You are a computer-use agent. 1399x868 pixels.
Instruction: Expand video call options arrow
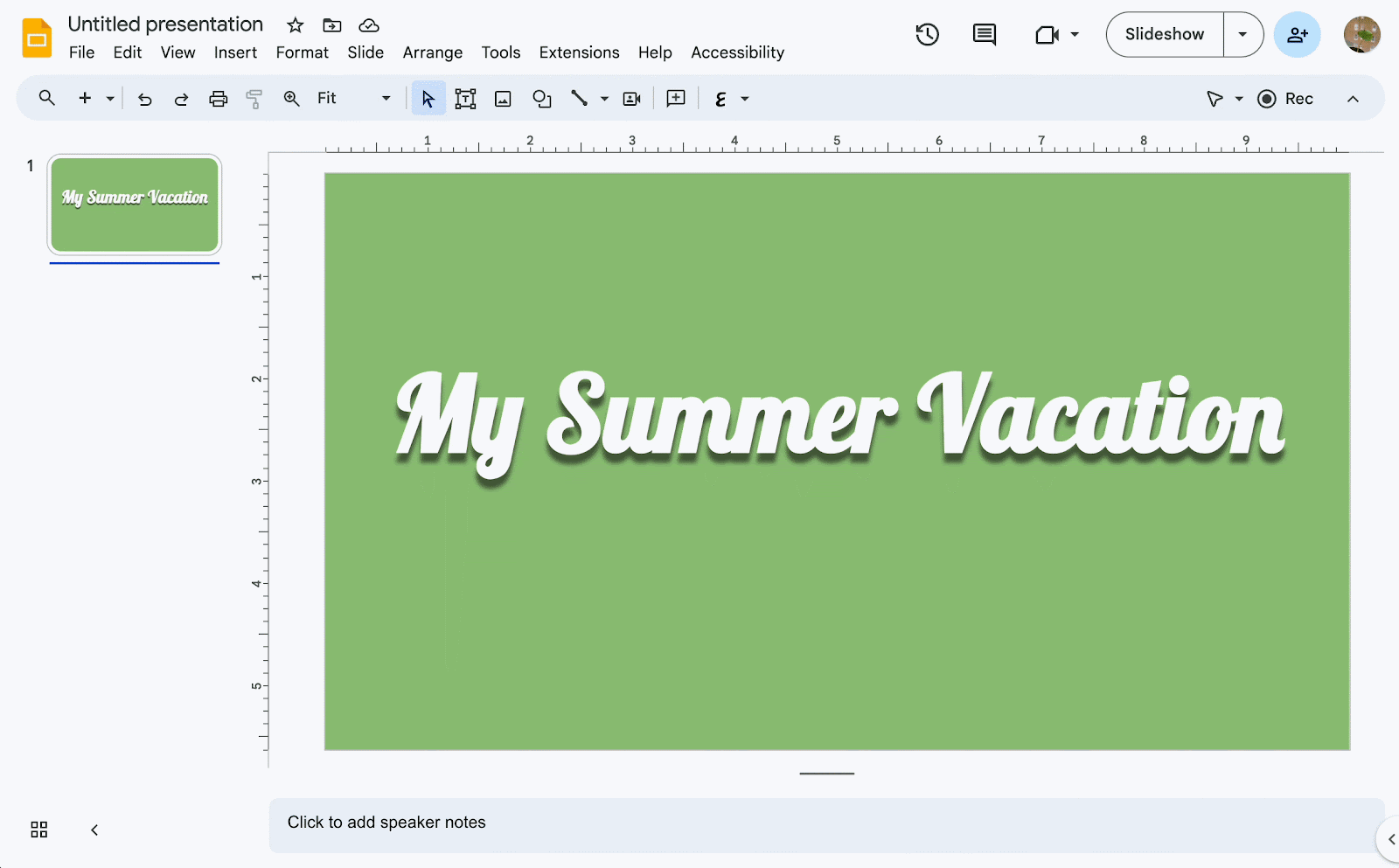point(1075,35)
